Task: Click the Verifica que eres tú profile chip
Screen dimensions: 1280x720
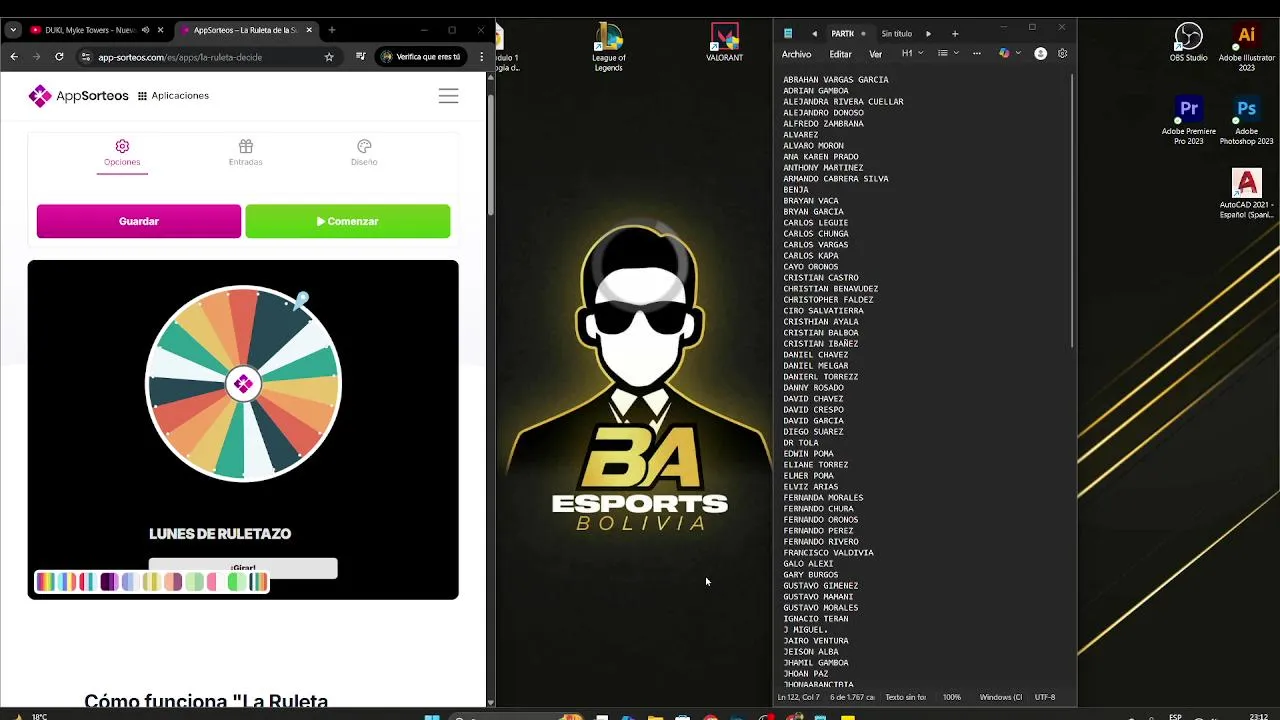Action: (421, 57)
